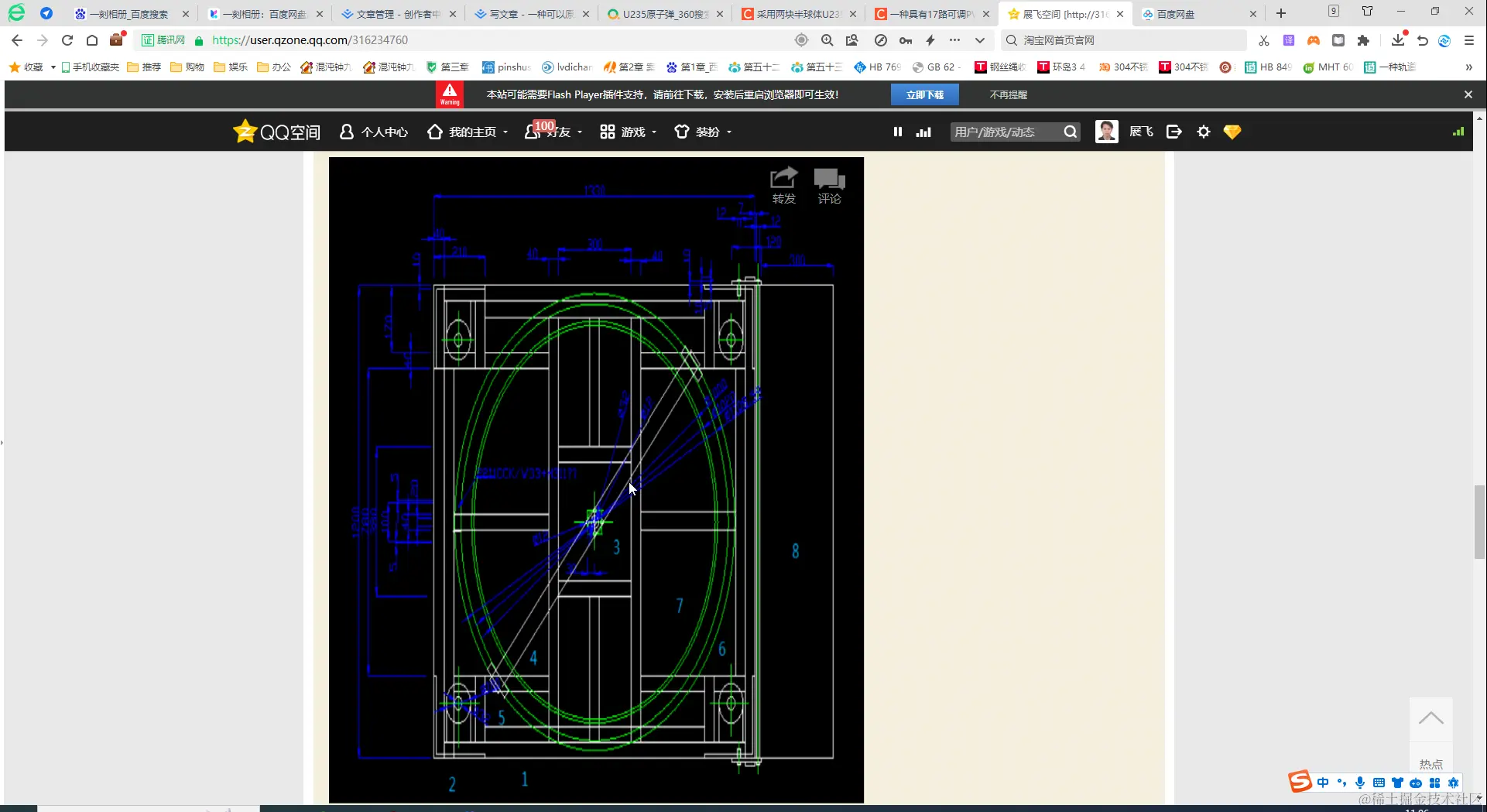Open QQ空间 settings gear
The width and height of the screenshot is (1487, 812).
(1204, 132)
